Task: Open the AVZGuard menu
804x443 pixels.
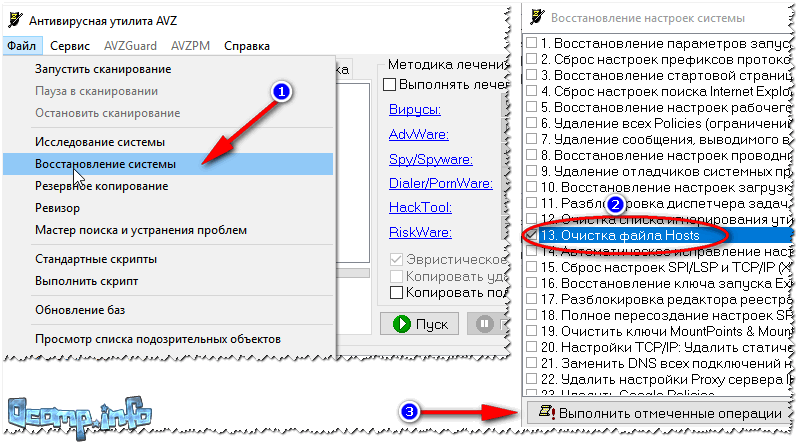Action: click(x=130, y=46)
